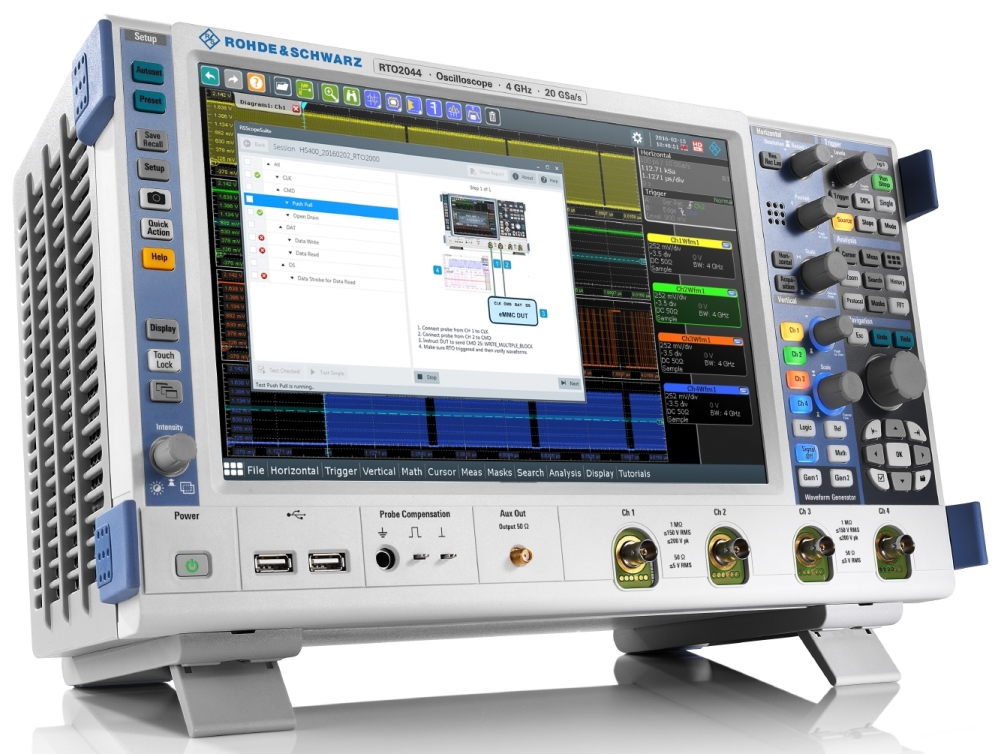Click the undo arrow in the toolbar

208,76
